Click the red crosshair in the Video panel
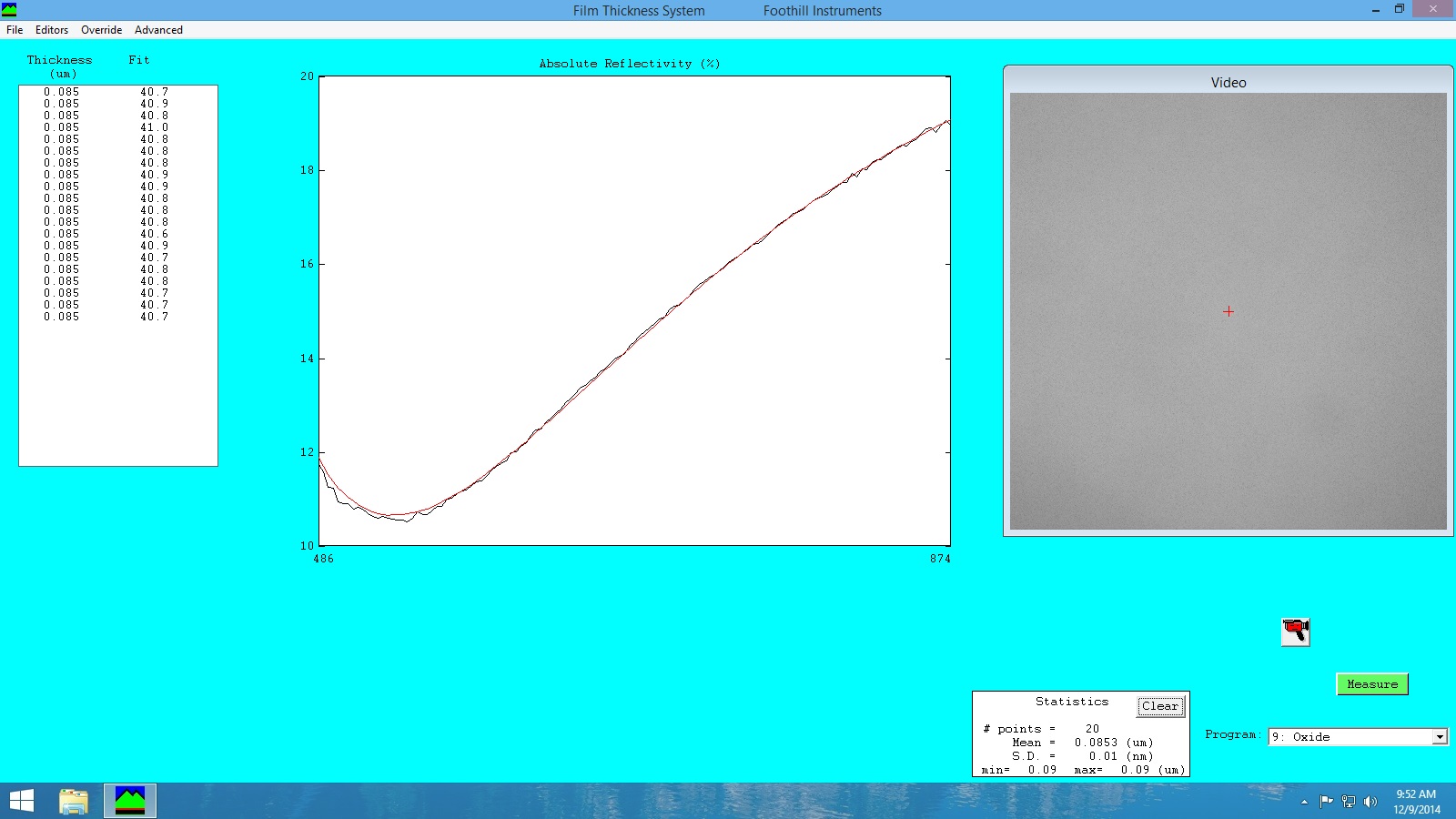 click(1228, 311)
